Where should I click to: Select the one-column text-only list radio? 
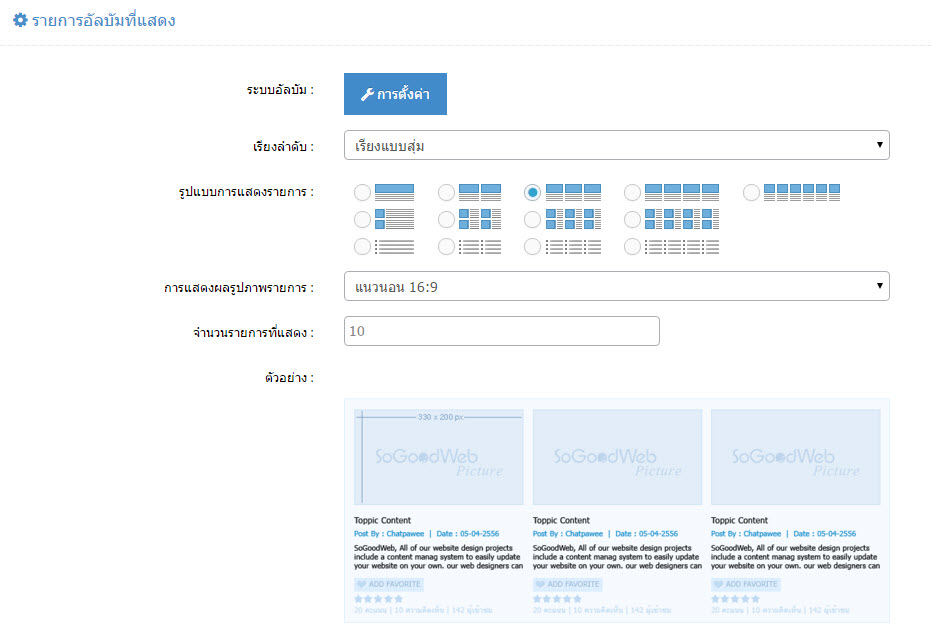point(362,246)
